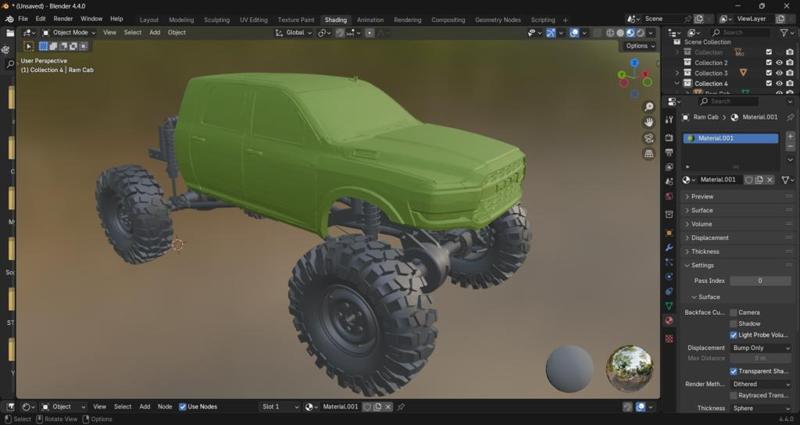
Task: Uncheck Transparent Shadows checkbox
Action: pyautogui.click(x=733, y=371)
